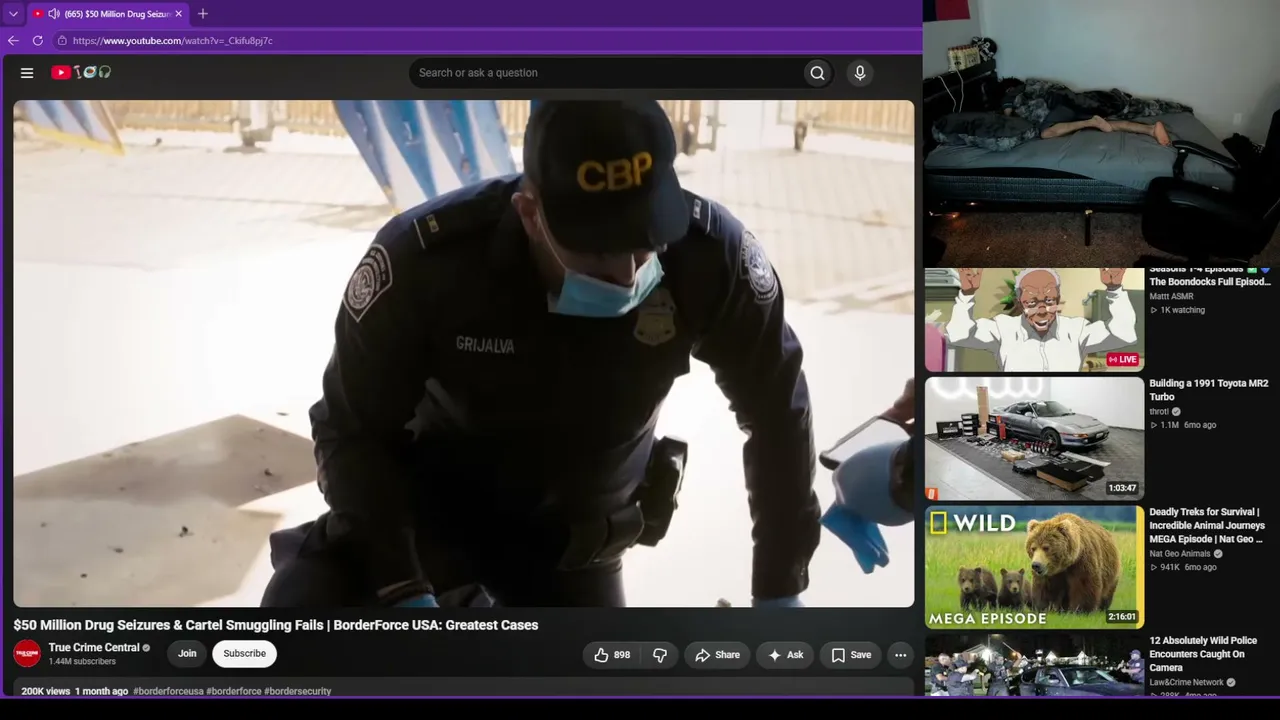
Task: Focus the 'Search or ask a question' field
Action: 605,73
